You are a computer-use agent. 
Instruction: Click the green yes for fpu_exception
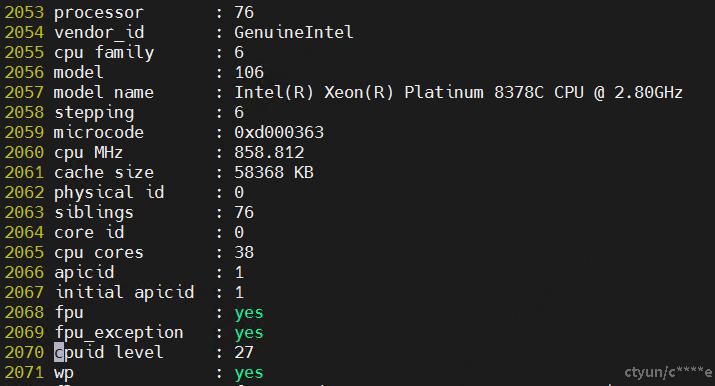pyautogui.click(x=249, y=333)
